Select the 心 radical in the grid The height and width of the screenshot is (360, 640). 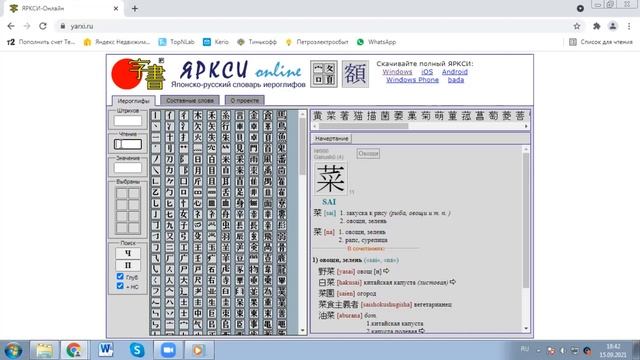(x=198, y=204)
